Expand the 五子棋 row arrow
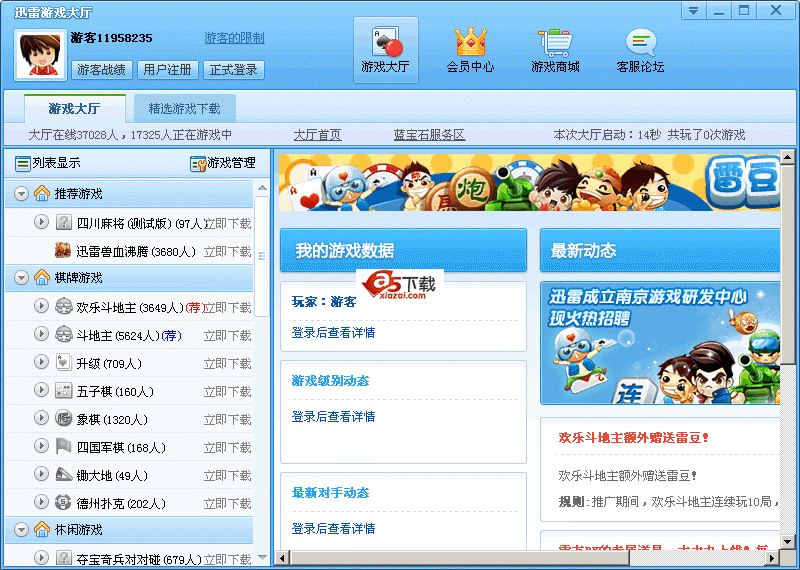The width and height of the screenshot is (800, 570). (41, 390)
